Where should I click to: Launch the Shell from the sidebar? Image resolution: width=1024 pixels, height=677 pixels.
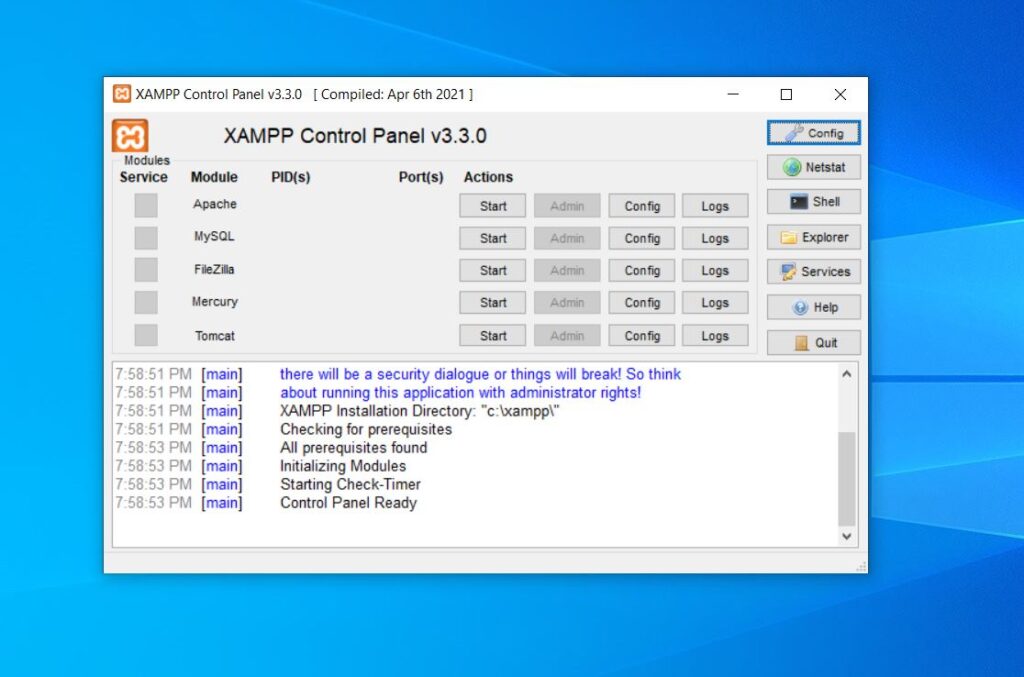[814, 202]
